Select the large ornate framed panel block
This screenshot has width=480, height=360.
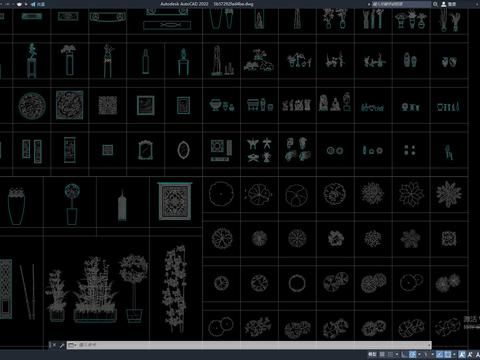175,201
